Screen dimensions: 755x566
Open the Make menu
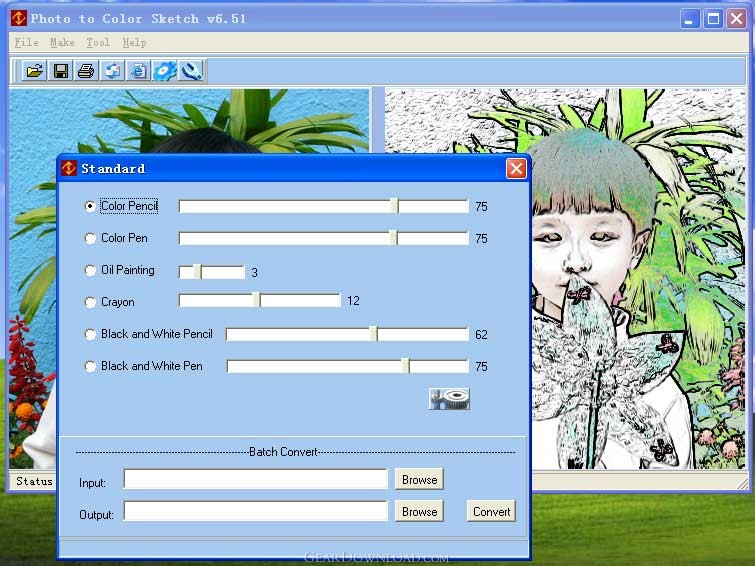click(x=62, y=43)
